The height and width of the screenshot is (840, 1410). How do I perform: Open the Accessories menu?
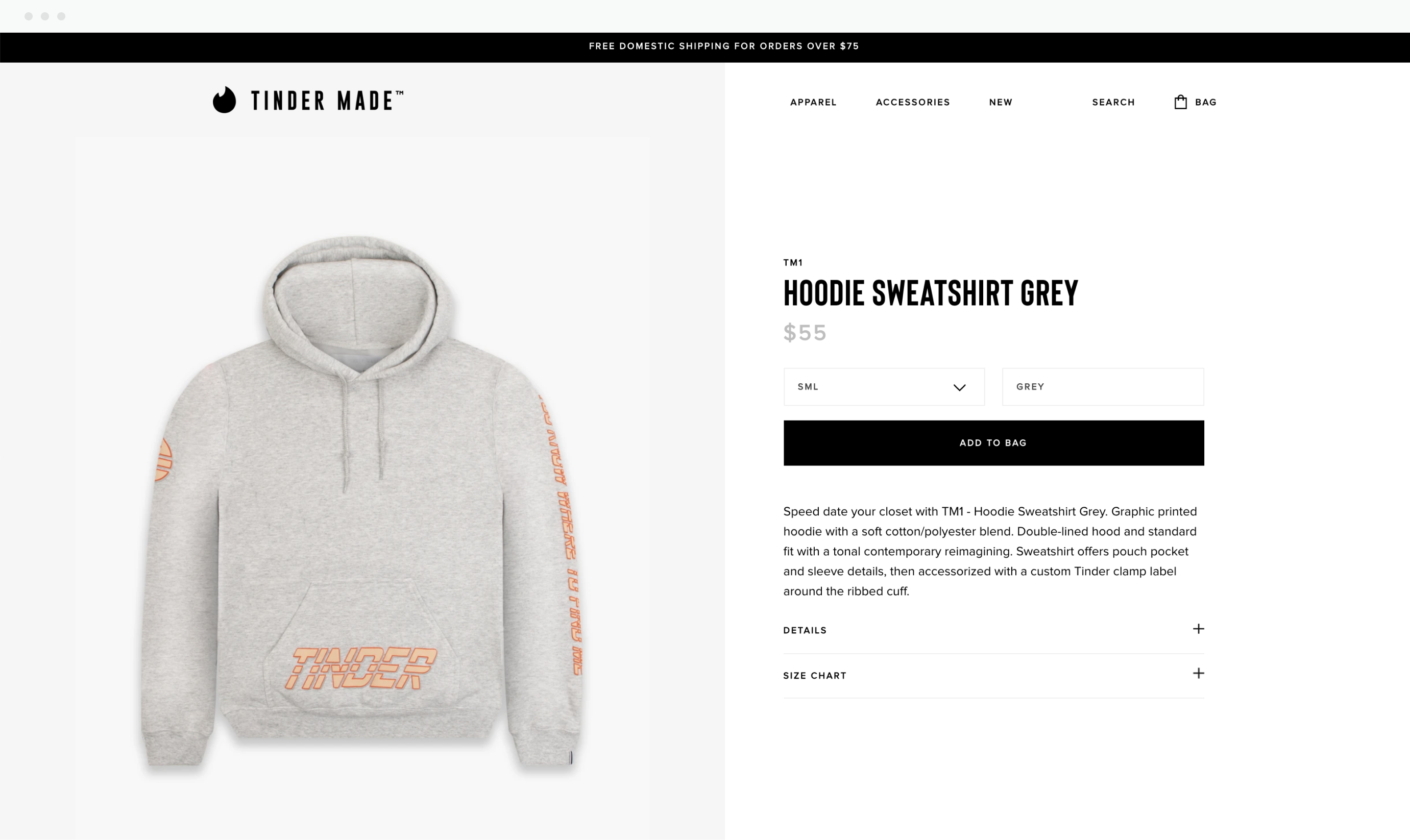(912, 103)
